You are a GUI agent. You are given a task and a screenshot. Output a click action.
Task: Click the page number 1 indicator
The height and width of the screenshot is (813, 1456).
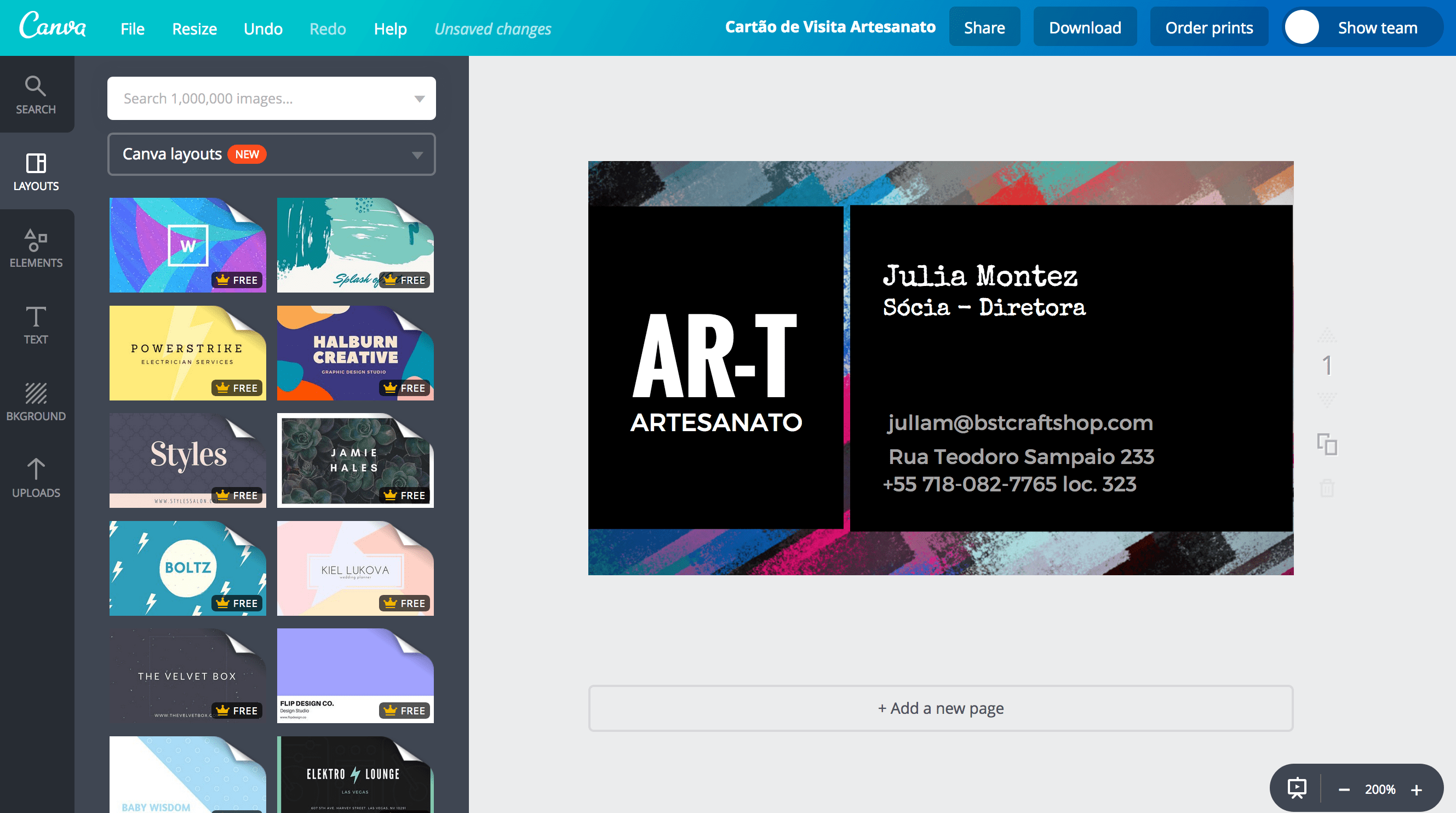[1327, 367]
